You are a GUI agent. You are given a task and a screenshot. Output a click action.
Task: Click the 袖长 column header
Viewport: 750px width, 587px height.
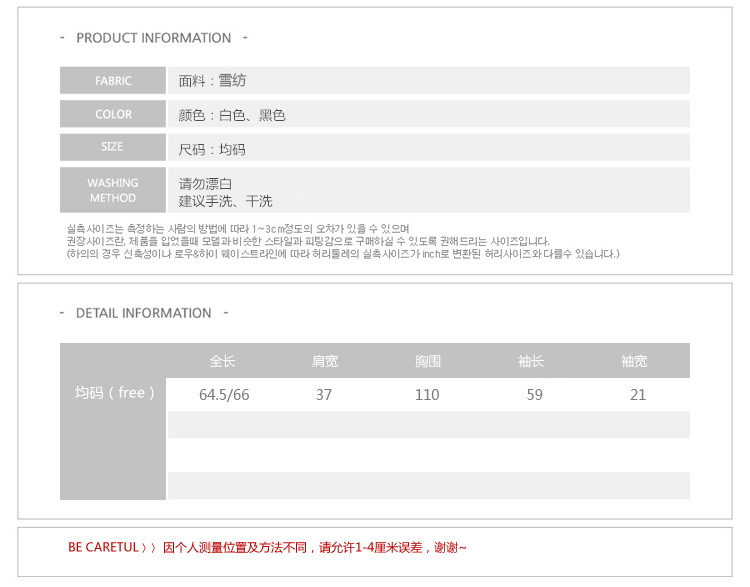click(x=531, y=361)
